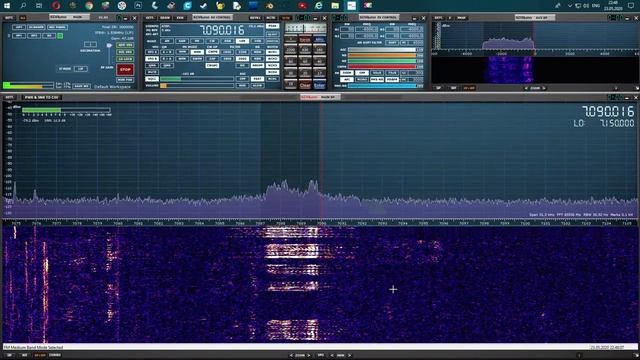Open SETT. in the SDRuno main panel
Viewport: 640px width, 360px height.
(x=9, y=18)
